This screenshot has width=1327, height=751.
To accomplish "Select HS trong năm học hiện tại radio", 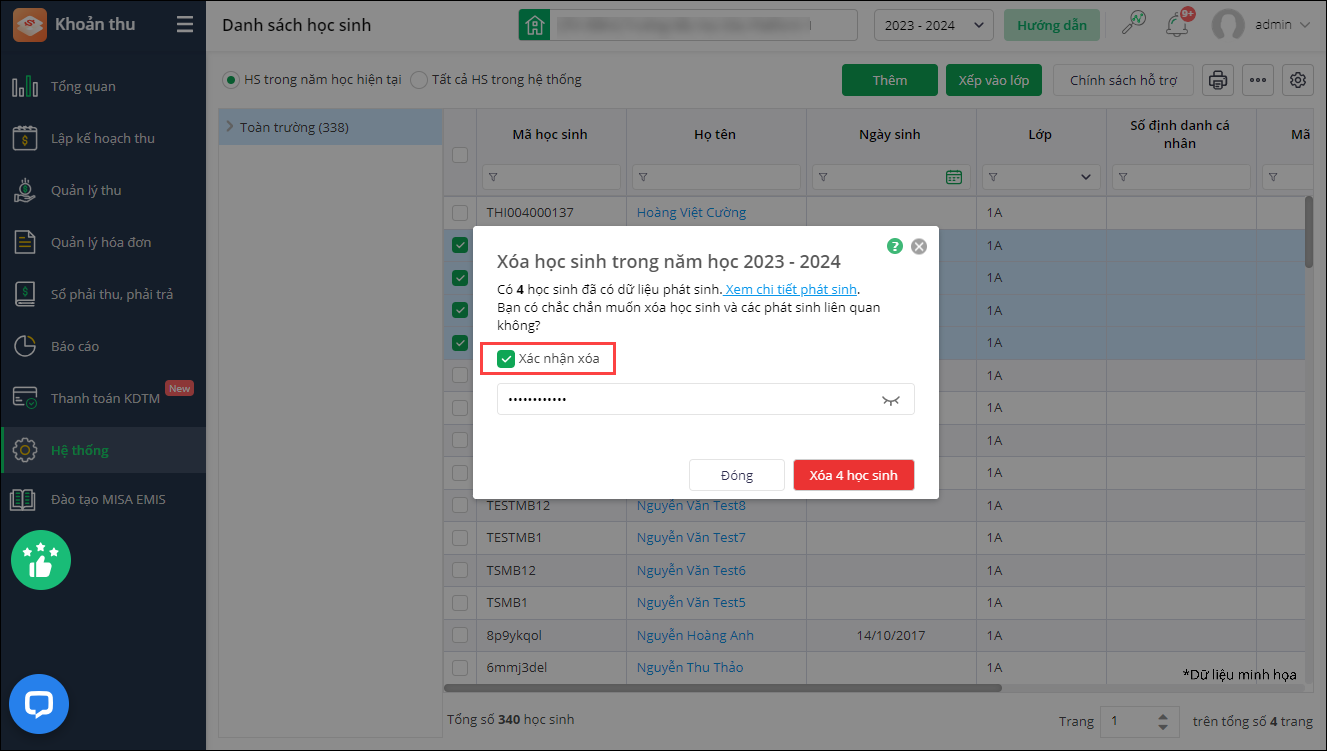I will 231,80.
